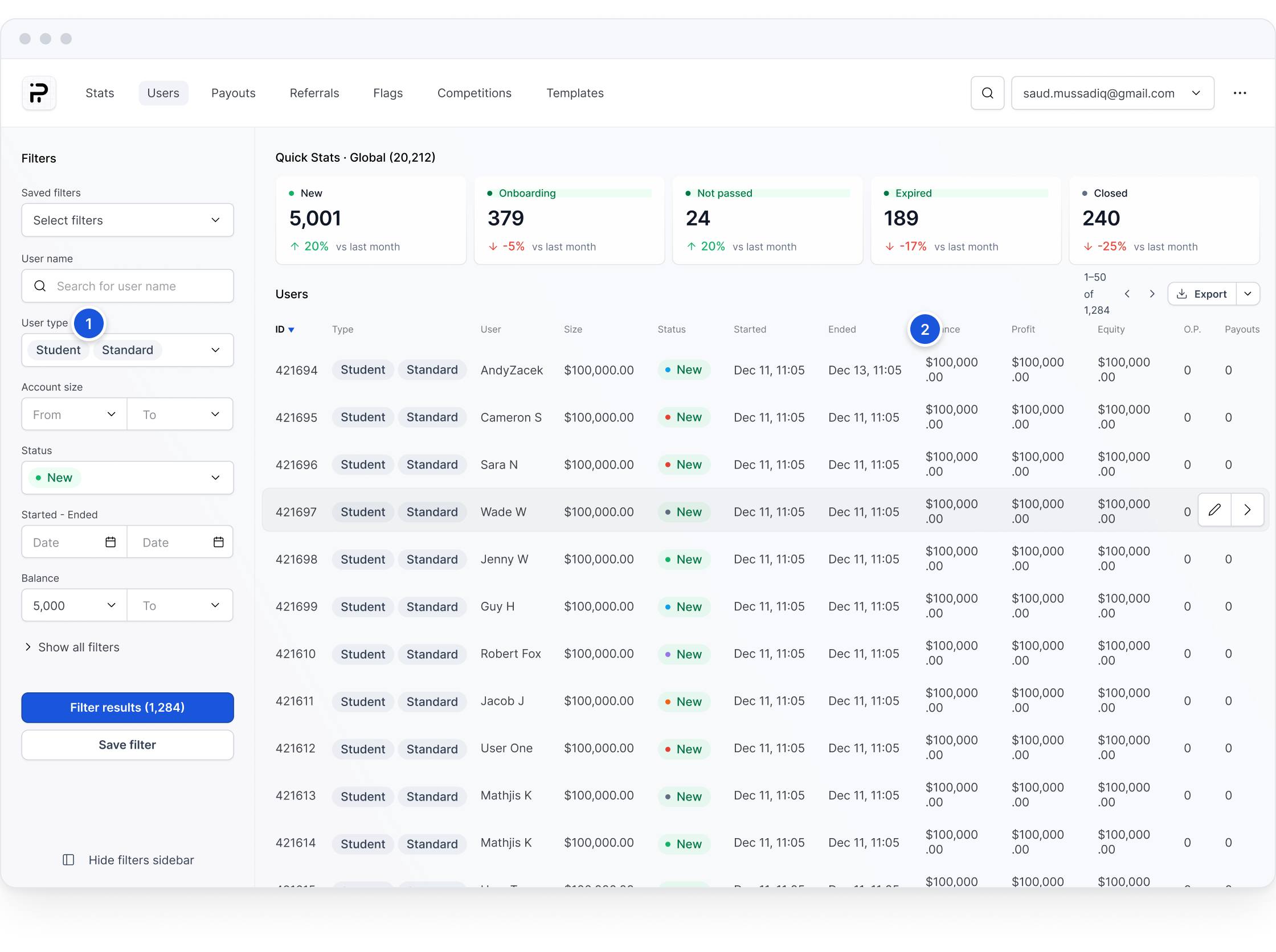Open Balance To dropdown
Screen dimensions: 1276x952
point(180,605)
